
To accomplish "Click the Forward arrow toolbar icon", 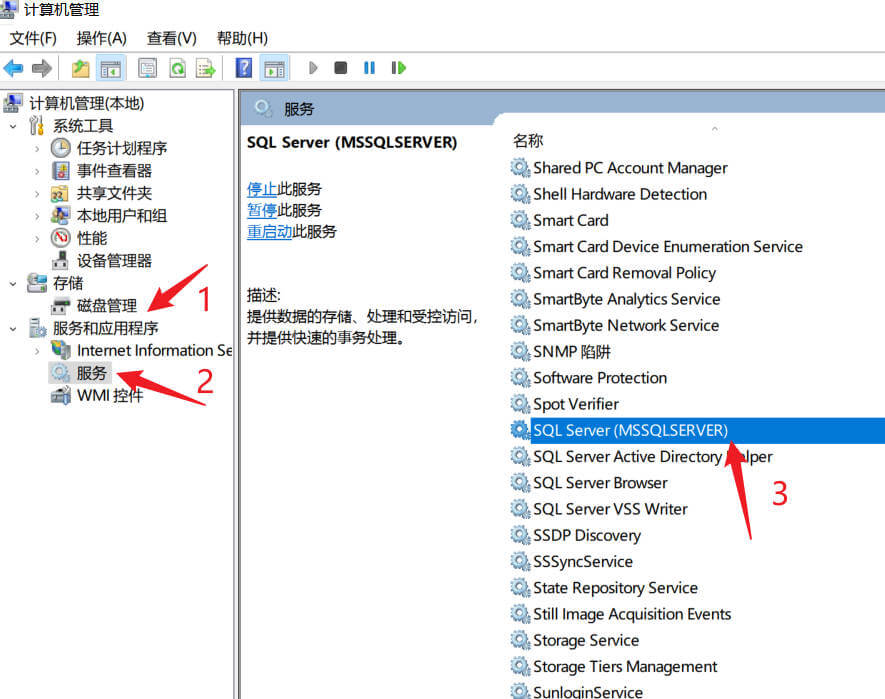I will tap(41, 68).
